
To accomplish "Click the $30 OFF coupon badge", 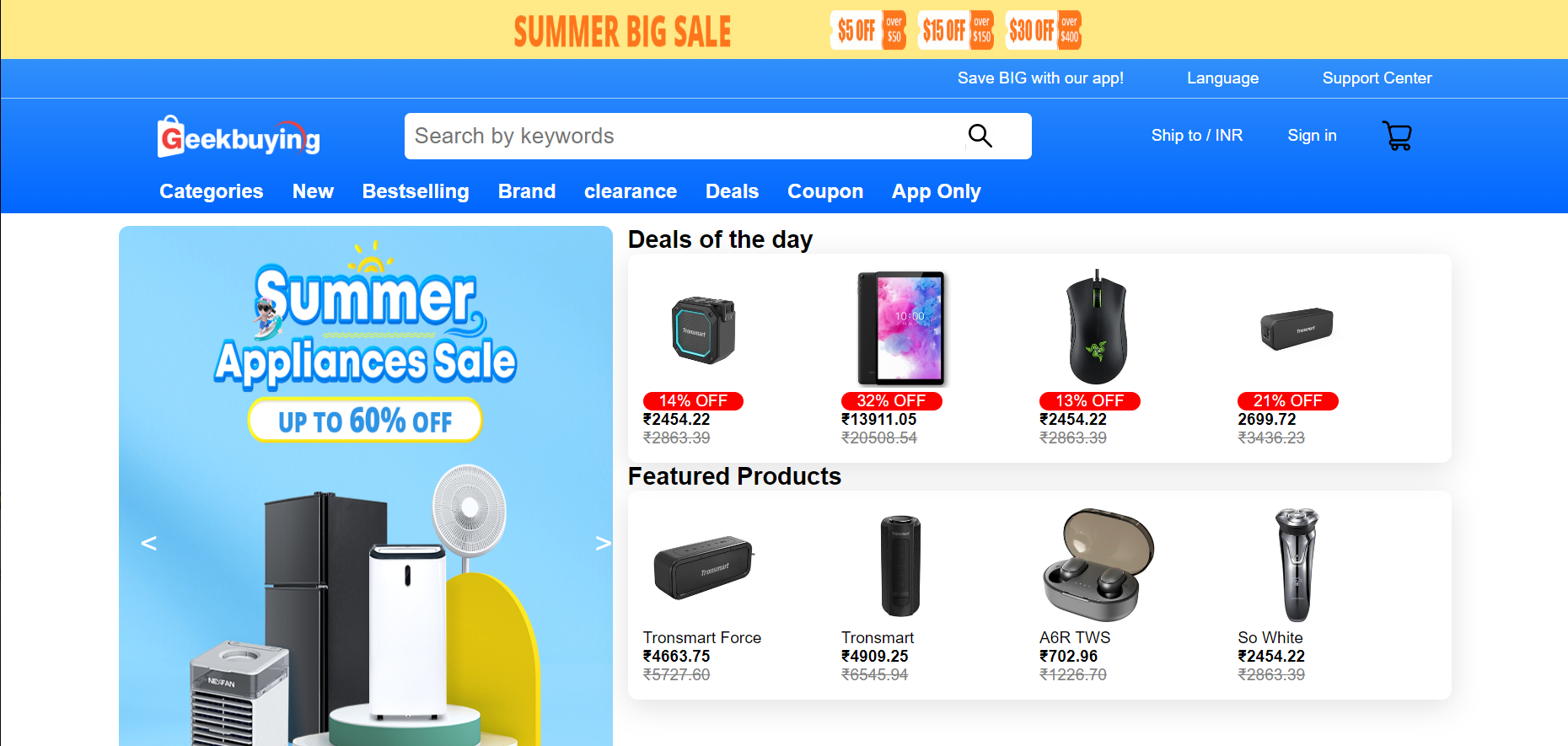I will (1044, 31).
